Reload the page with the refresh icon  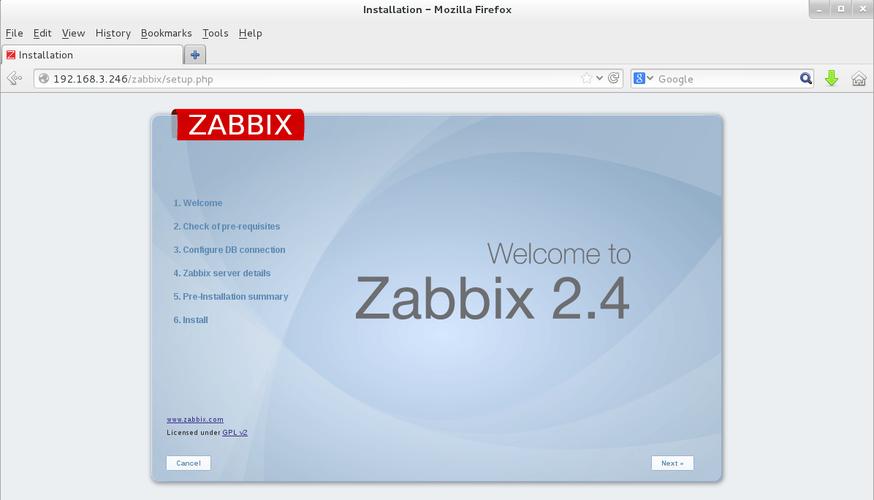click(613, 79)
